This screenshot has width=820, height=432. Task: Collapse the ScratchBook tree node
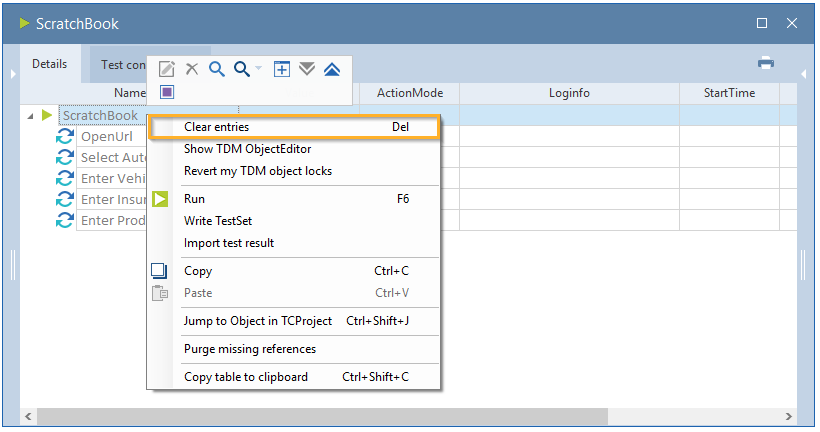pos(30,116)
